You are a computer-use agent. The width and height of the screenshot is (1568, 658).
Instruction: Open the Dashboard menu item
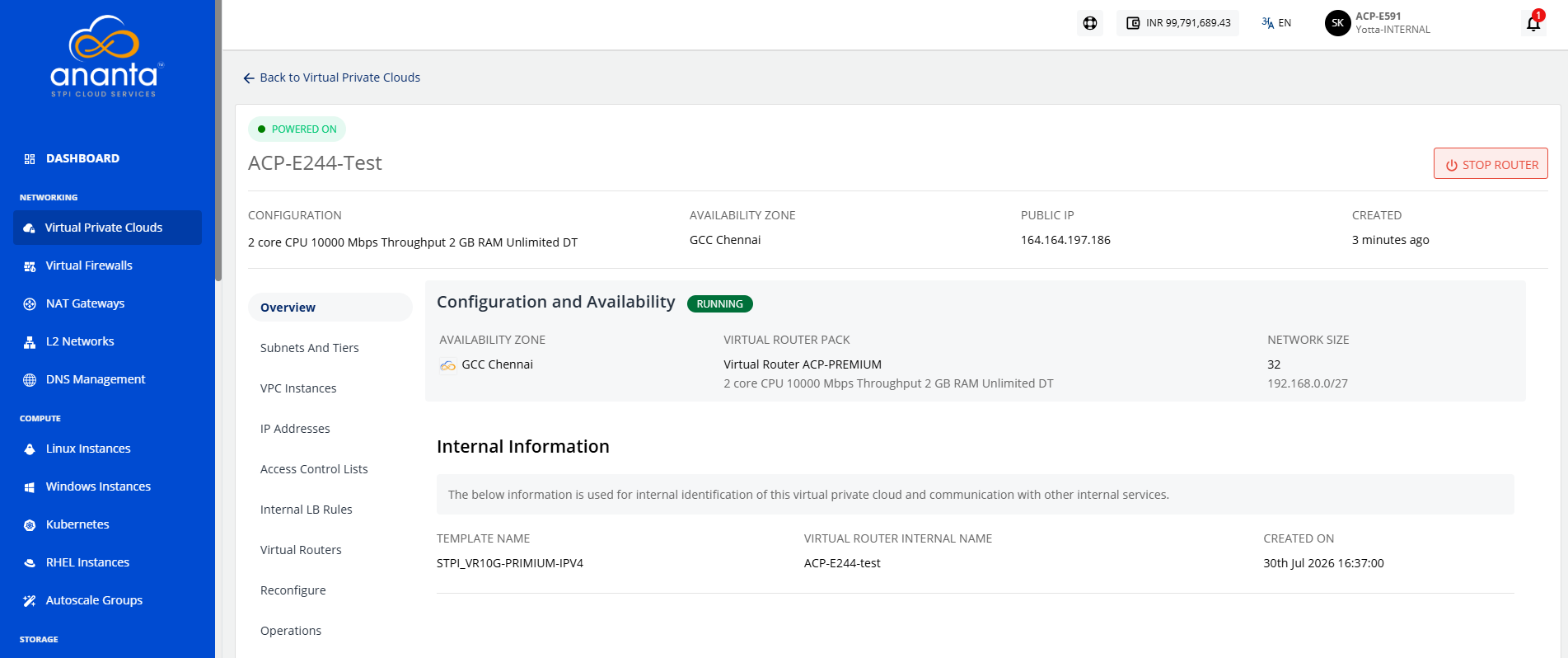pyautogui.click(x=82, y=158)
